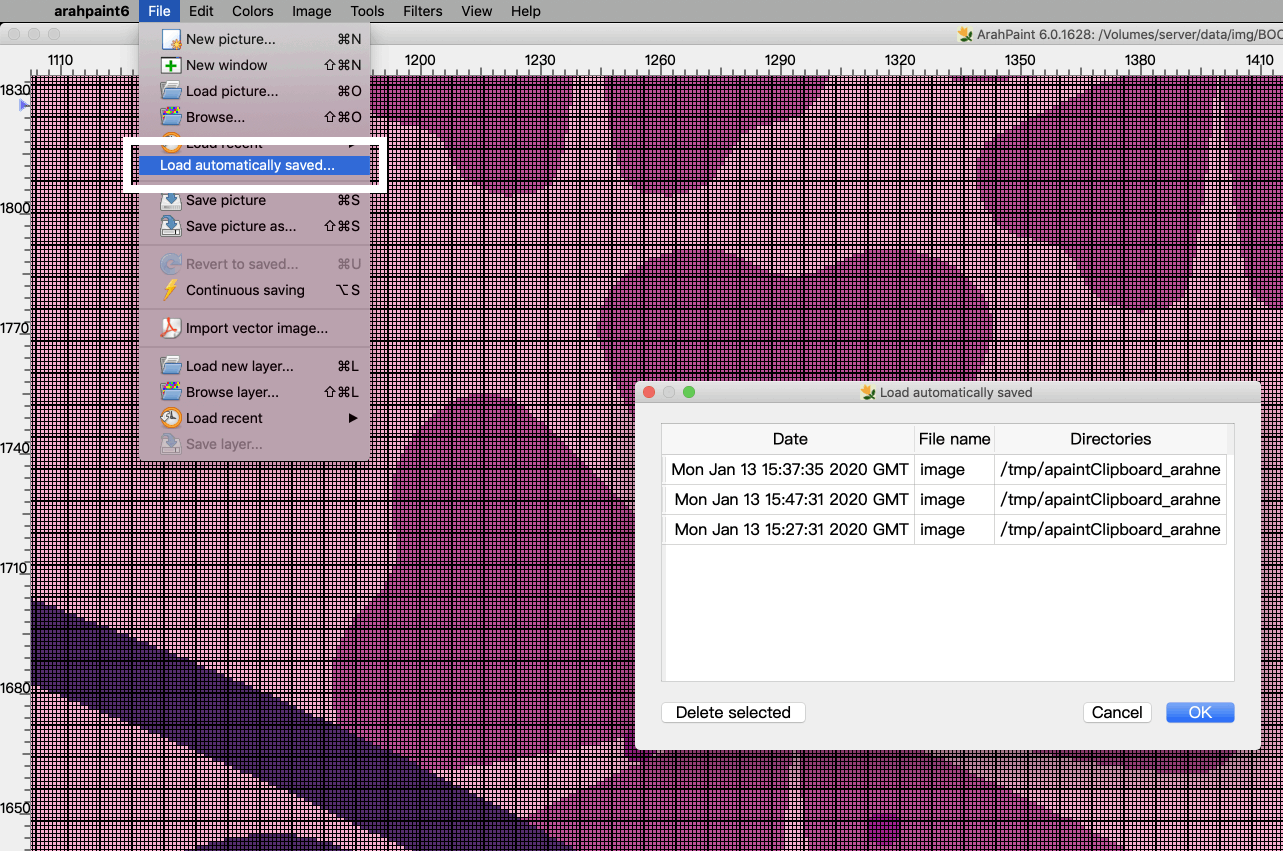Open the Tools menu
Screen dimensions: 1283x851
coord(368,11)
